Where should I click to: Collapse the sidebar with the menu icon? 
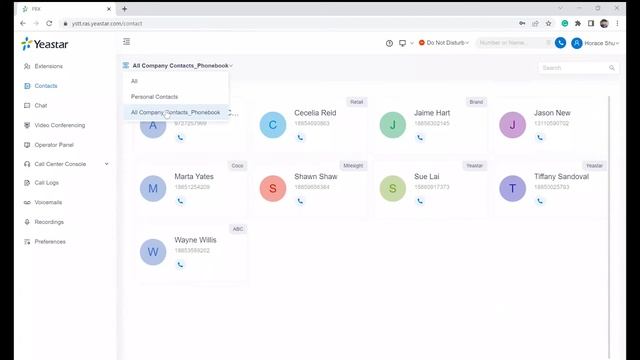pos(127,42)
